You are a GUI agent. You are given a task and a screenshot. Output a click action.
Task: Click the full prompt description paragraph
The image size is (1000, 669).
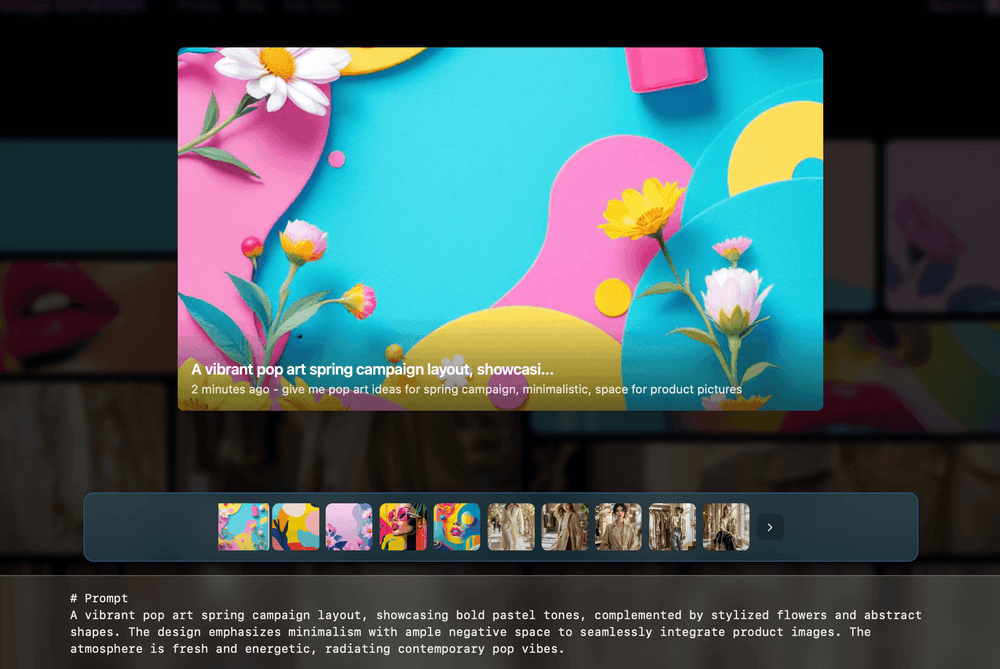pos(496,632)
